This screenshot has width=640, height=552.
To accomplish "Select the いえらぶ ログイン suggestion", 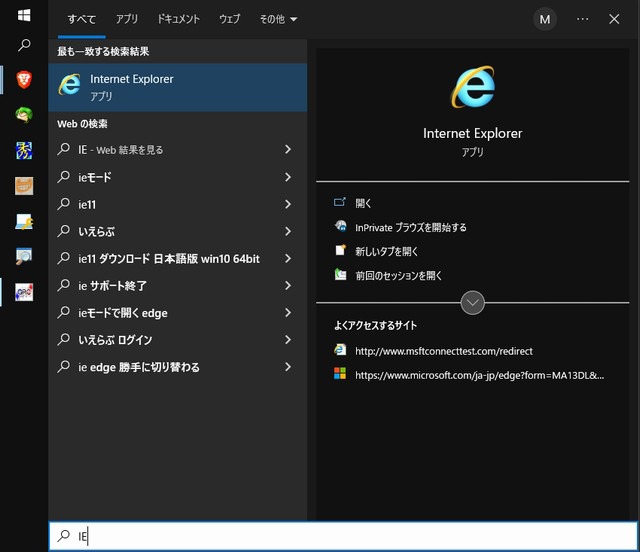I will 178,340.
